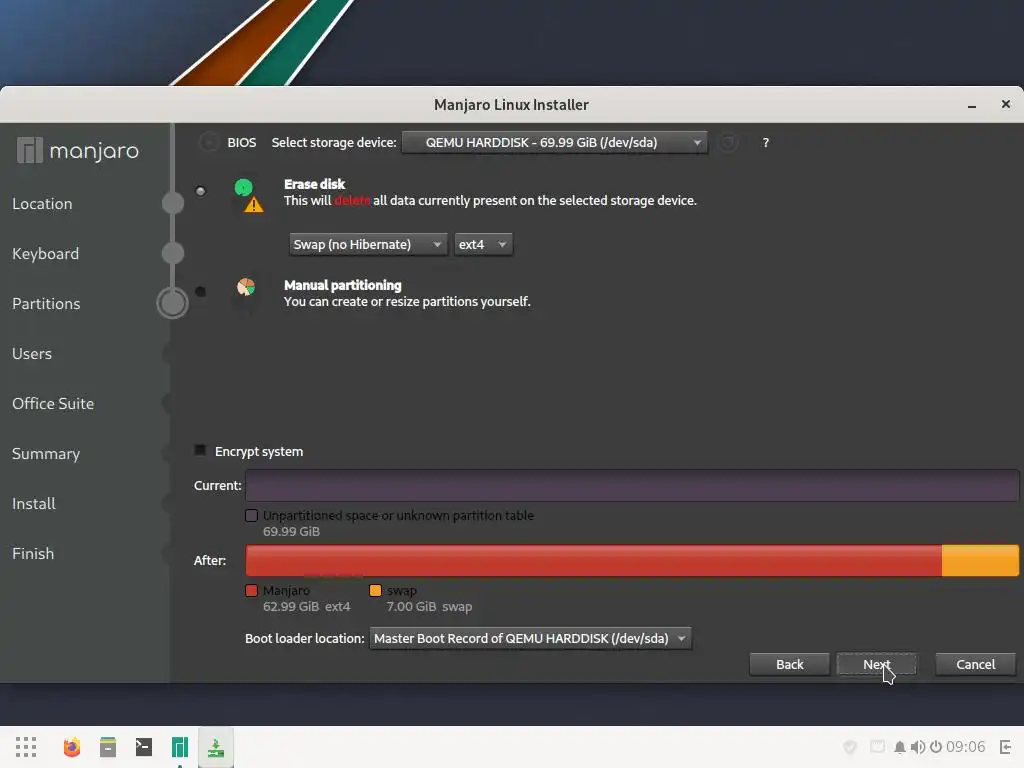The width and height of the screenshot is (1024, 768).
Task: Open the Swap (no Hibernate) dropdown
Action: pyautogui.click(x=368, y=244)
